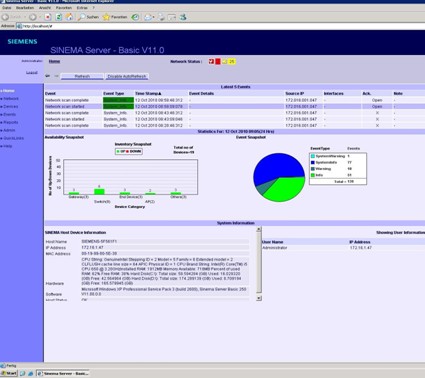Viewport: 425px width, 378px height.
Task: Click the Internet Explorer quick launch icon
Action: tap(30, 374)
